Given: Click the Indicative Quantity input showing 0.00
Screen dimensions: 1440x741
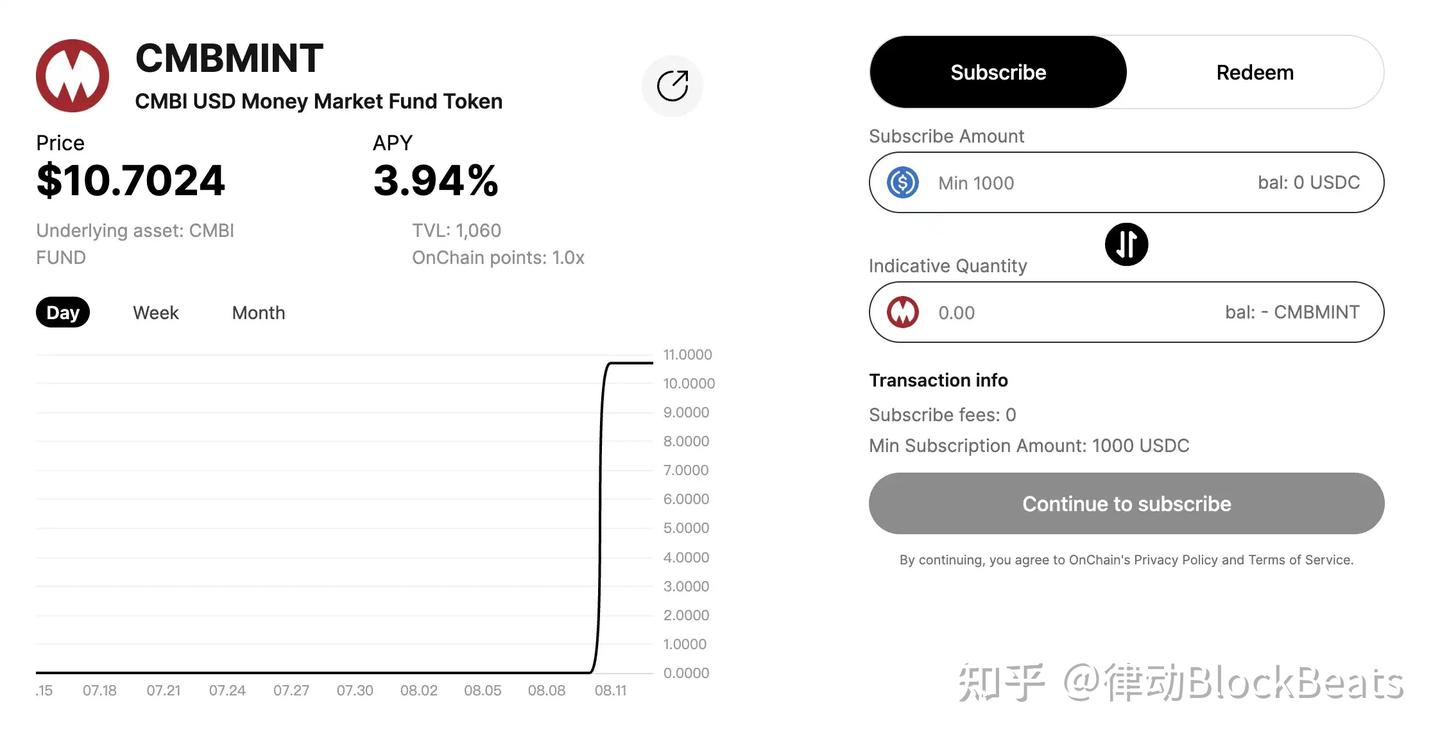Looking at the screenshot, I should (x=1050, y=312).
